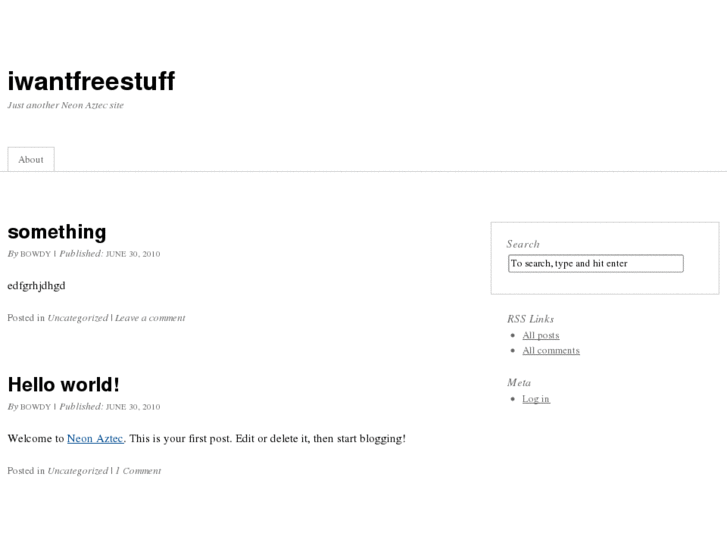
Task: Open Uncategorized category under the "something" post
Action: [77, 318]
